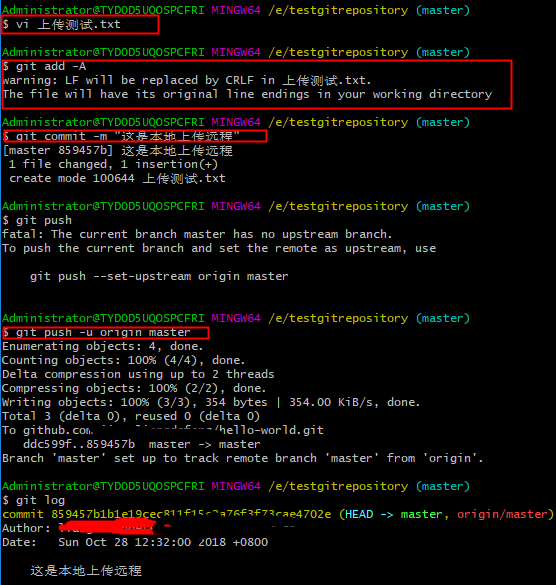Click the git commit -m command line
Viewport: 556px width, 585px height.
(121, 136)
